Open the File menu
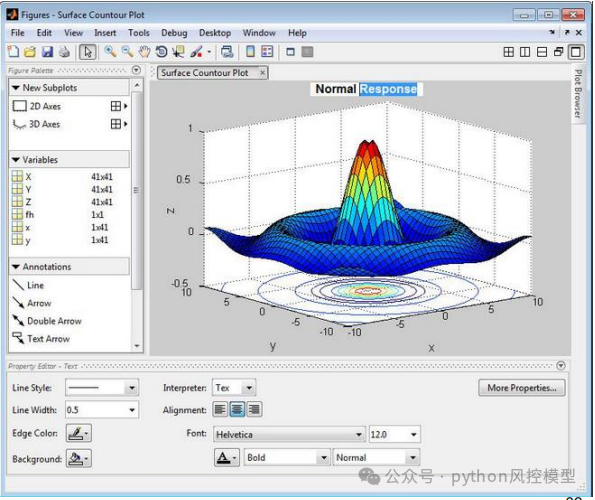Viewport: 595px width, 500px height. pos(17,33)
